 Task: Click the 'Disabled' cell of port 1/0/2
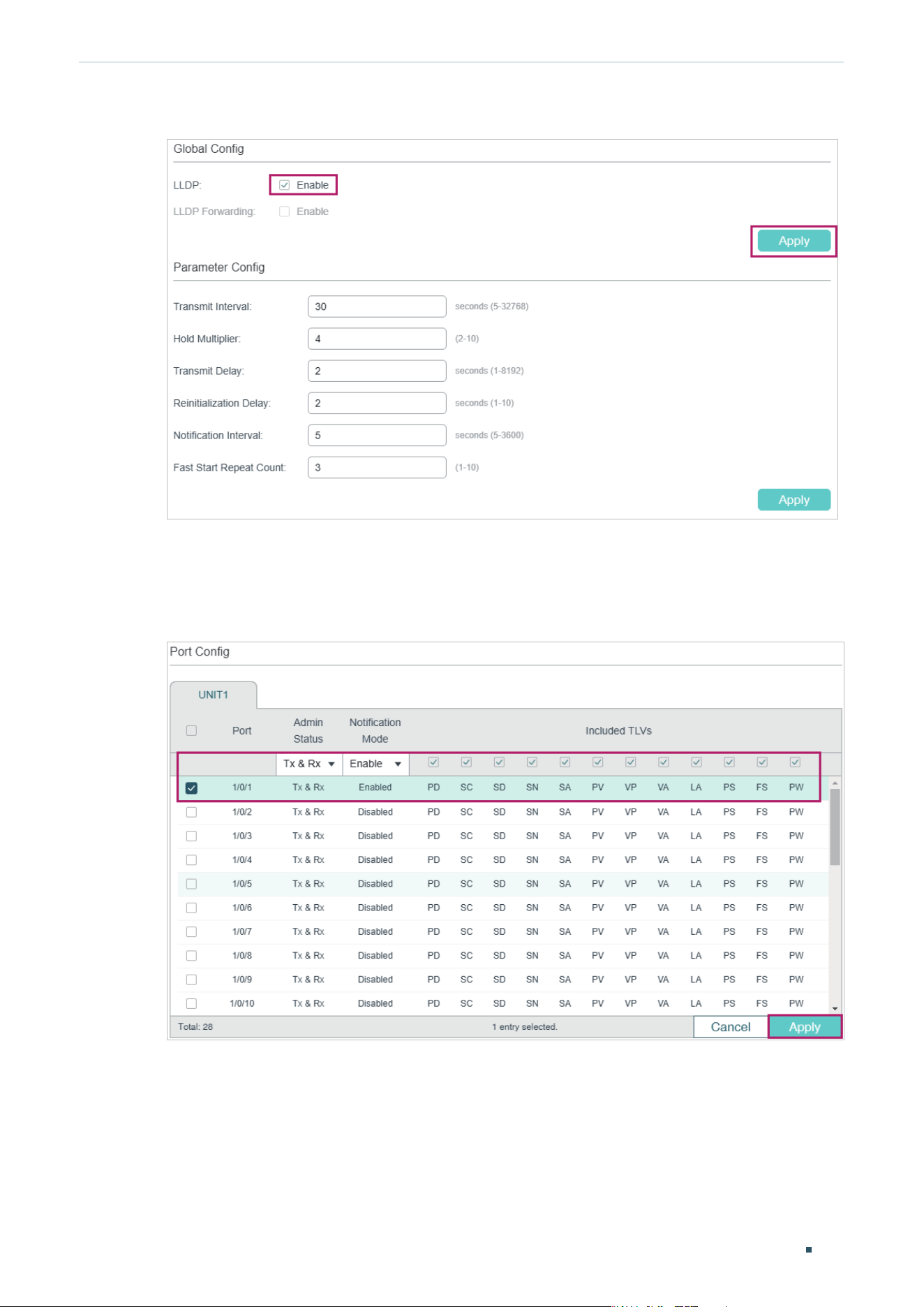coord(375,812)
